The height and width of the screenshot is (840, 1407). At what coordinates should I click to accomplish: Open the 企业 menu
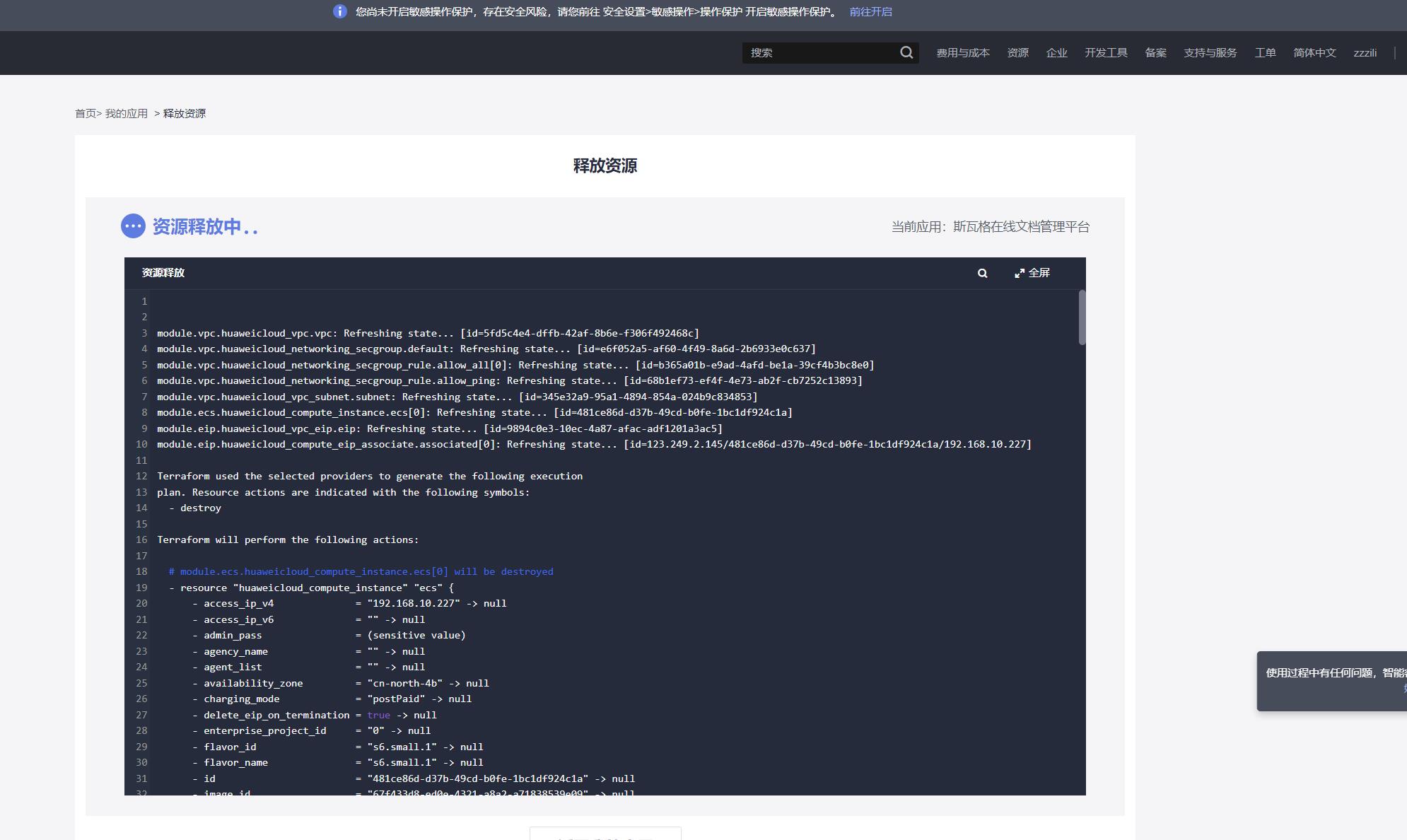pos(1056,52)
